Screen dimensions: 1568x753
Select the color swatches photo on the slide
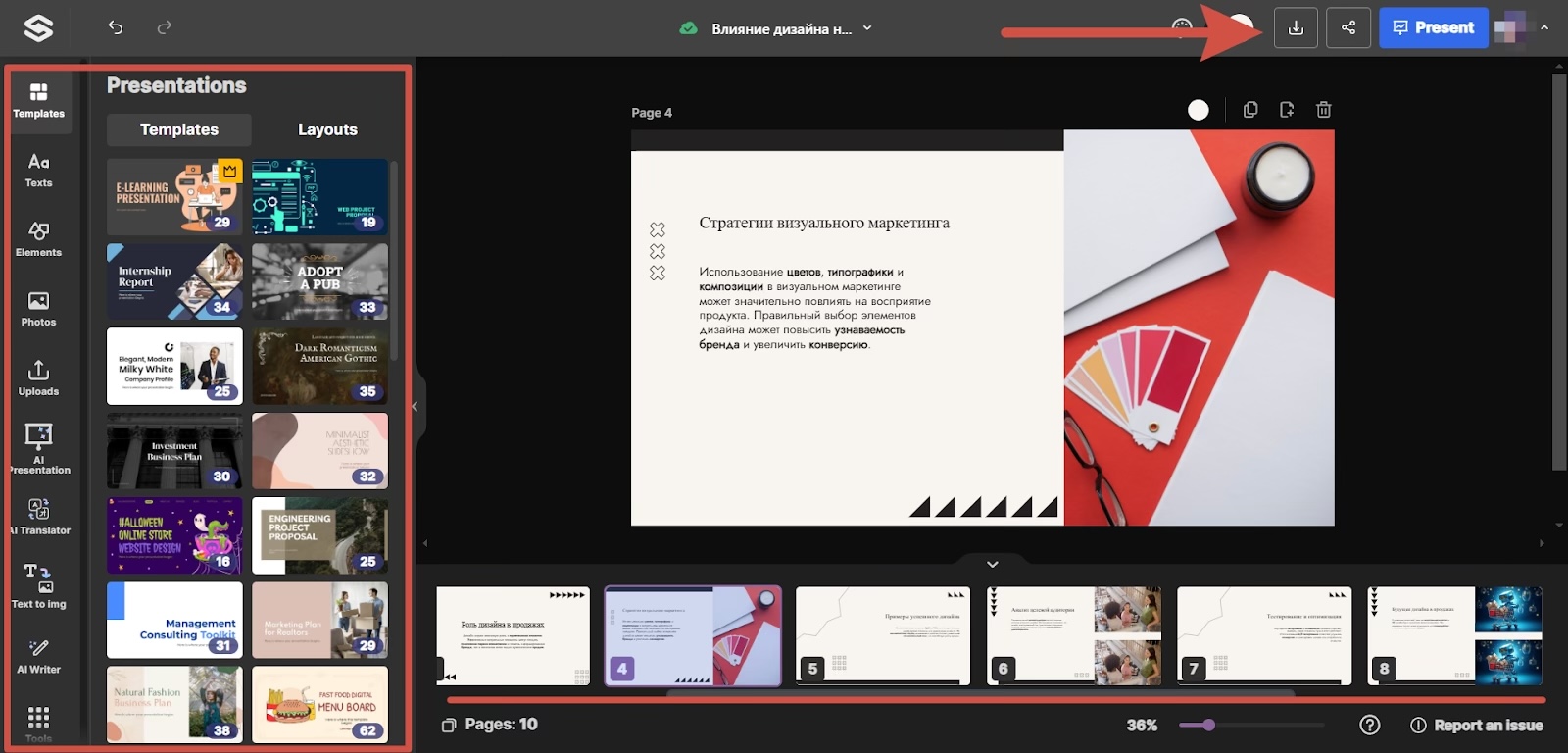tap(1199, 327)
